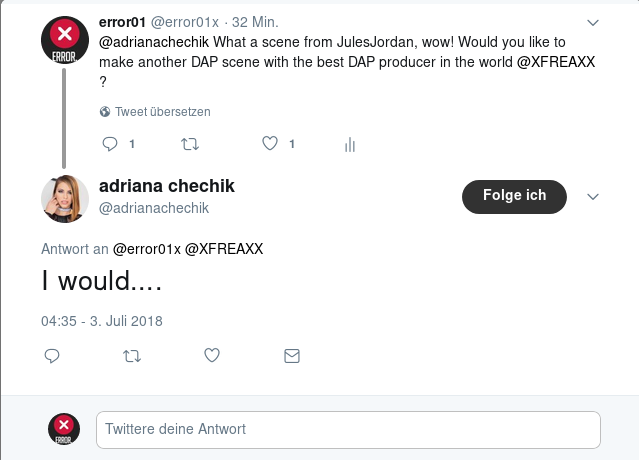This screenshot has width=639, height=460.
Task: Click 'Tweet übersetzen' translate link
Action: point(162,112)
